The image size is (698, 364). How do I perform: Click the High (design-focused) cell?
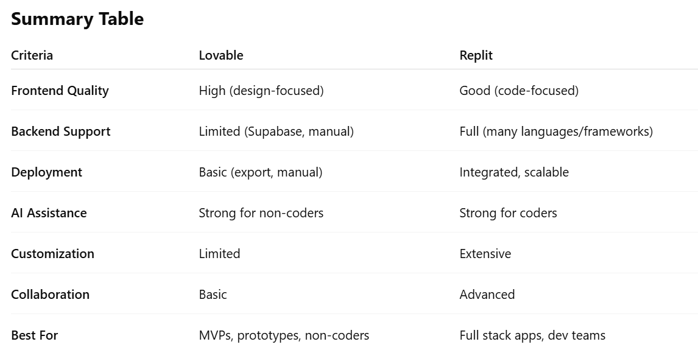tap(261, 91)
